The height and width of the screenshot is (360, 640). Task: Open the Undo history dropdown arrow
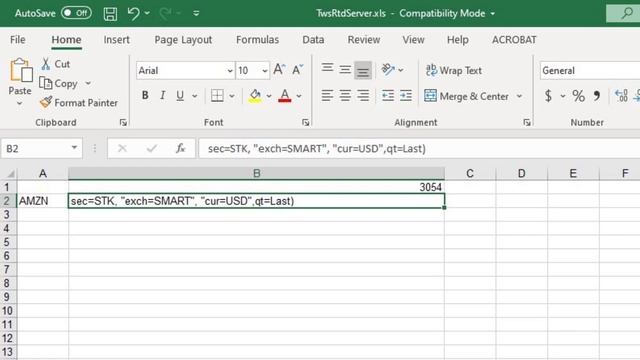(147, 13)
